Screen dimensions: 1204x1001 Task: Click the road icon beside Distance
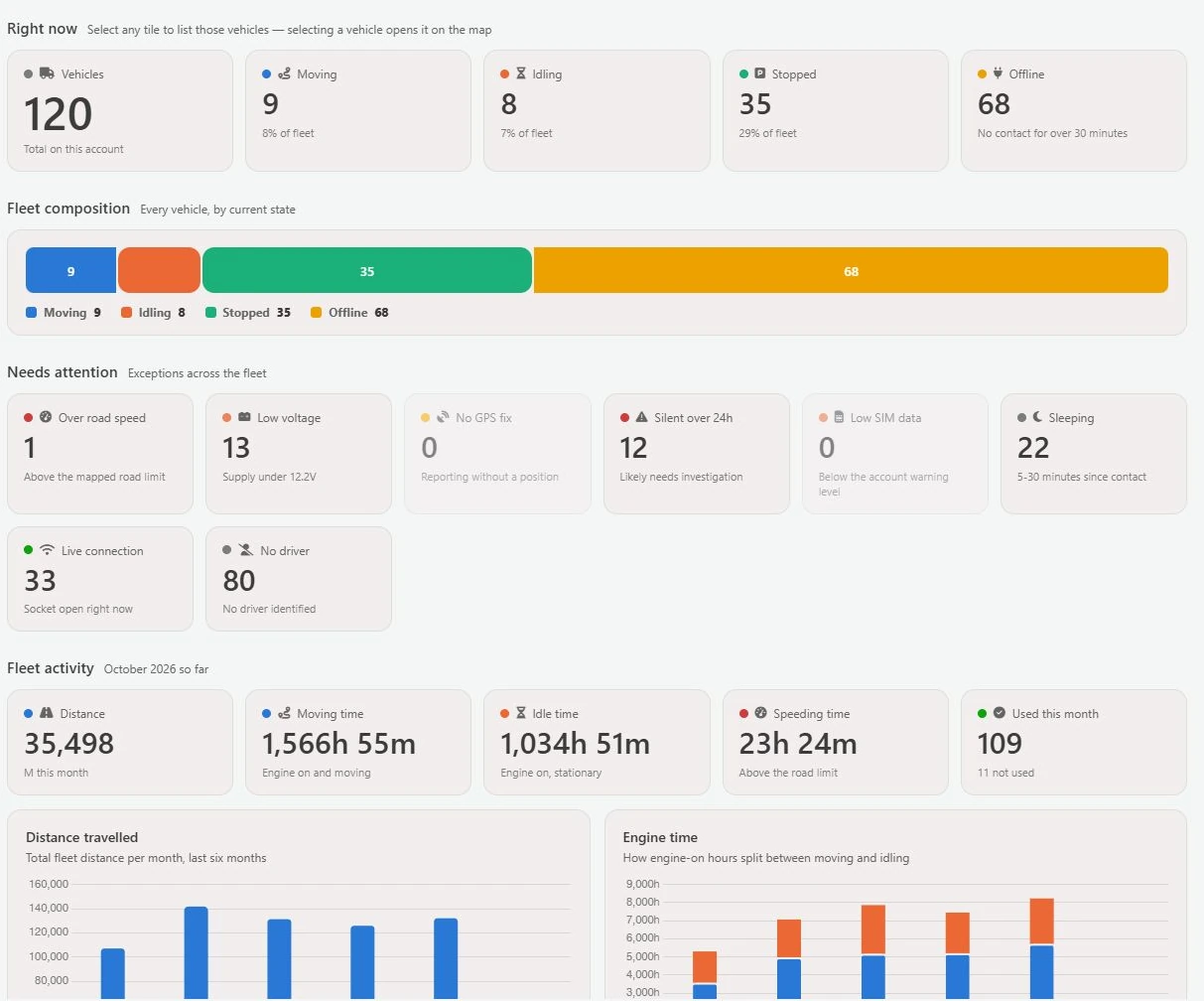coord(47,713)
